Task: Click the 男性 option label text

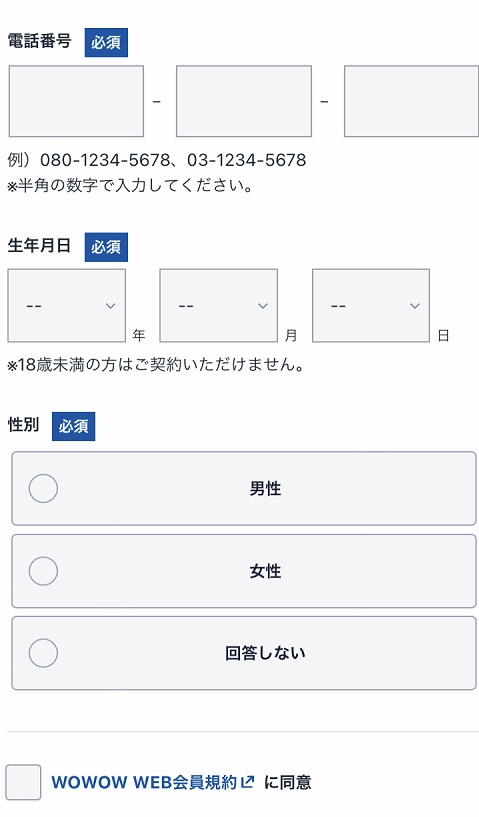Action: (x=265, y=489)
